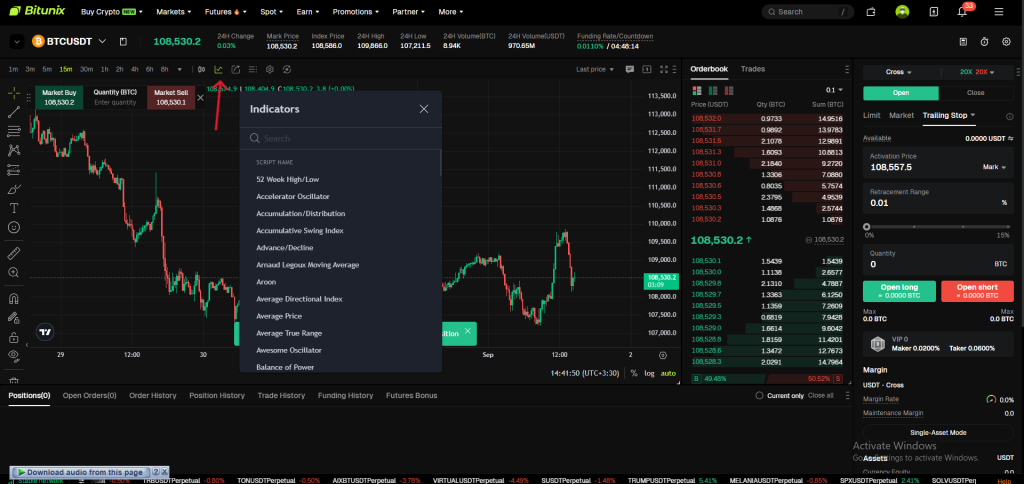Click the fullscreen chart icon

tap(663, 69)
